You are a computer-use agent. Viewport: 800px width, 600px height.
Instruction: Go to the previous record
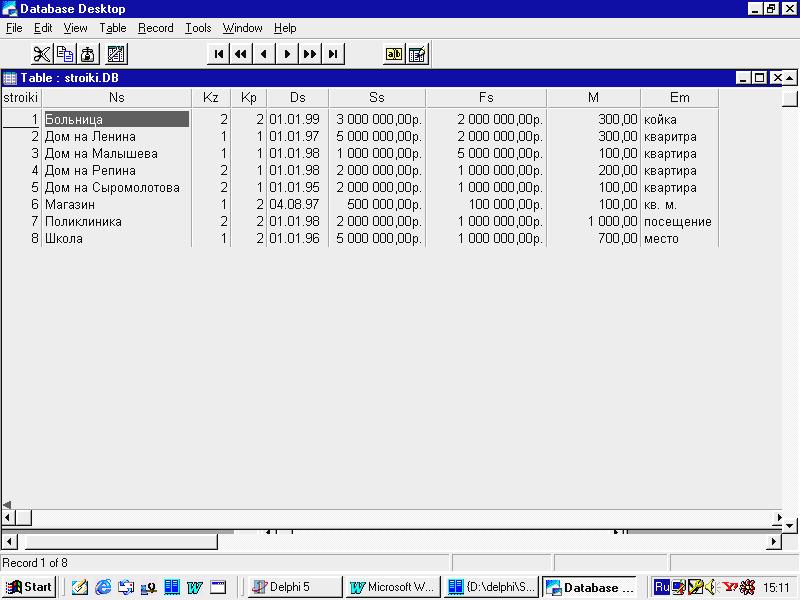(x=264, y=54)
